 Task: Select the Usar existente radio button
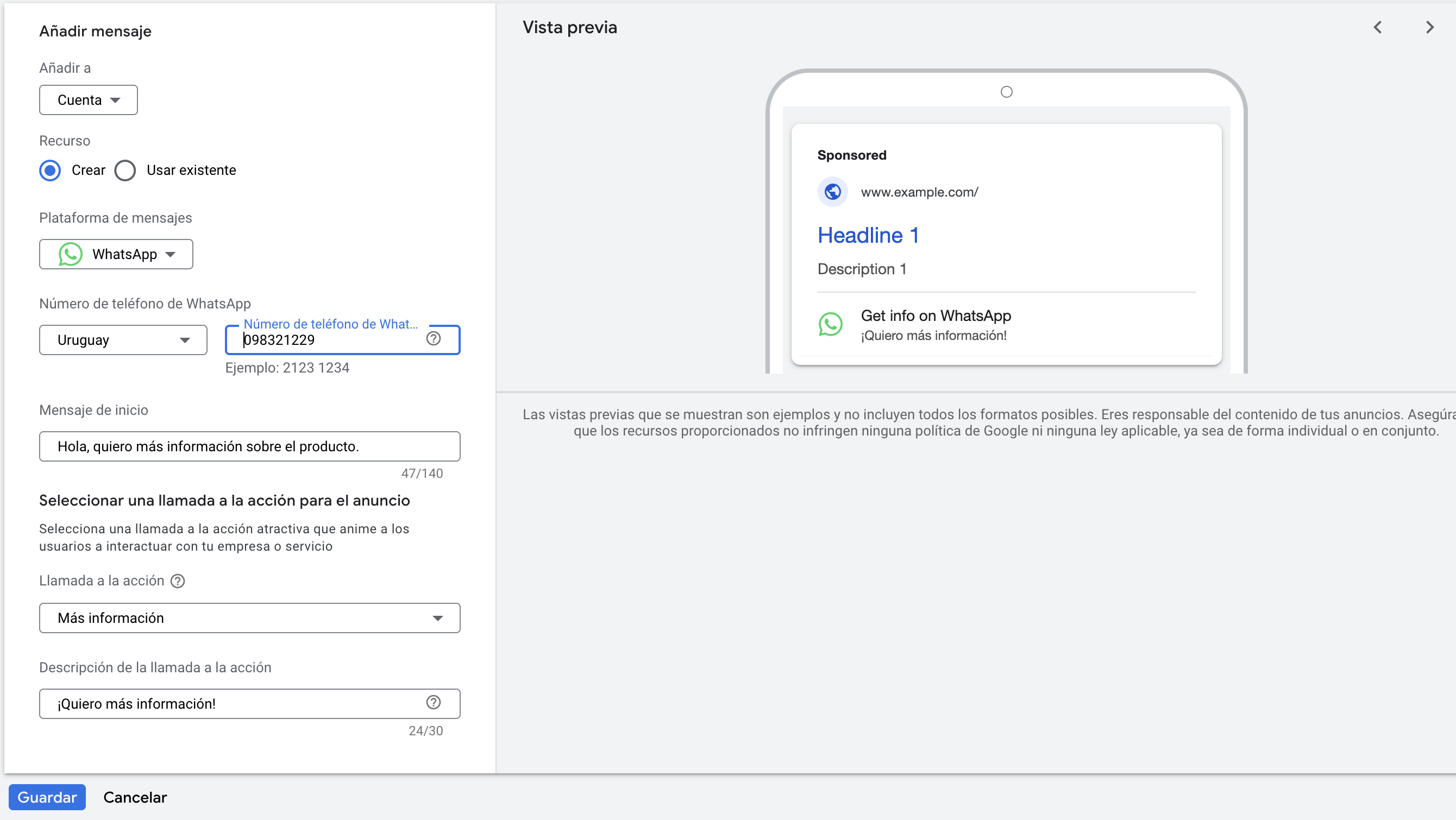coord(125,170)
